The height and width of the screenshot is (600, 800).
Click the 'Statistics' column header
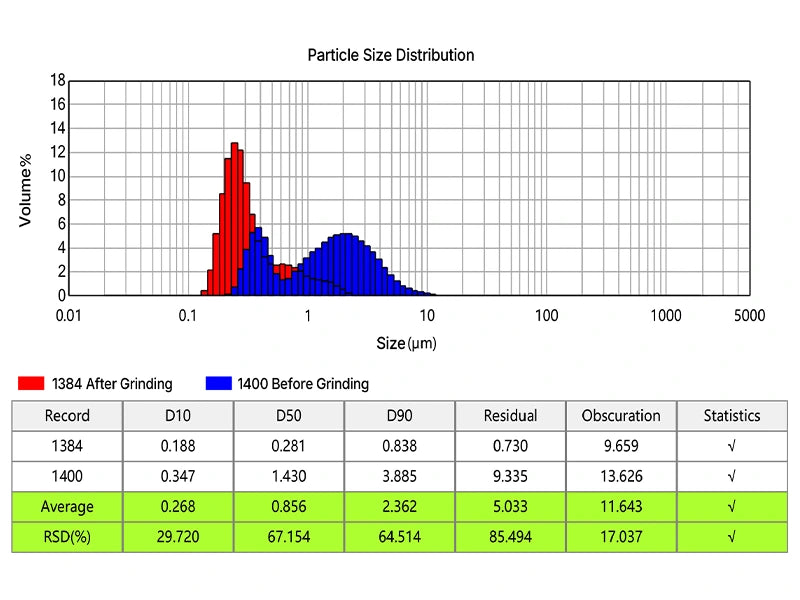[x=732, y=416]
